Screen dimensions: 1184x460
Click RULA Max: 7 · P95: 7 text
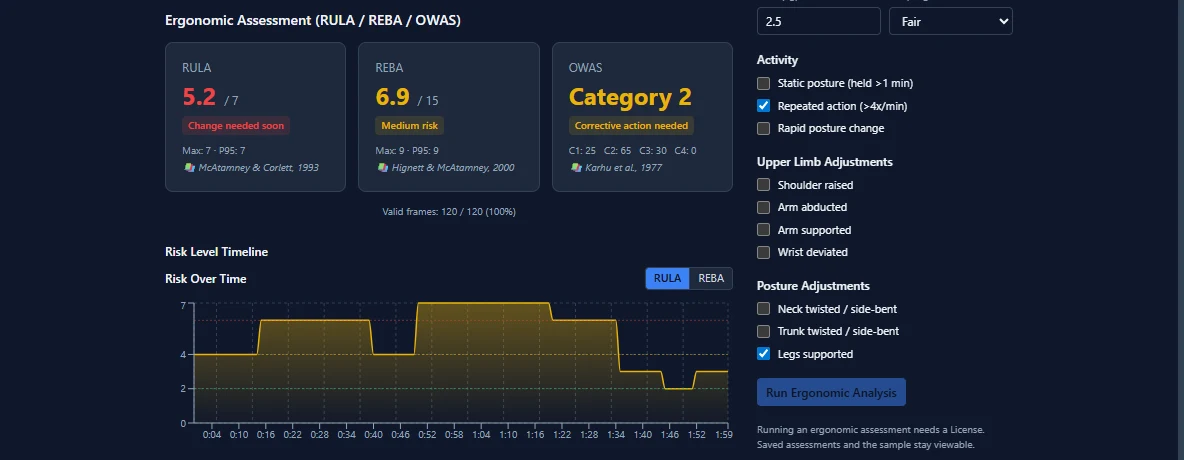(x=214, y=150)
